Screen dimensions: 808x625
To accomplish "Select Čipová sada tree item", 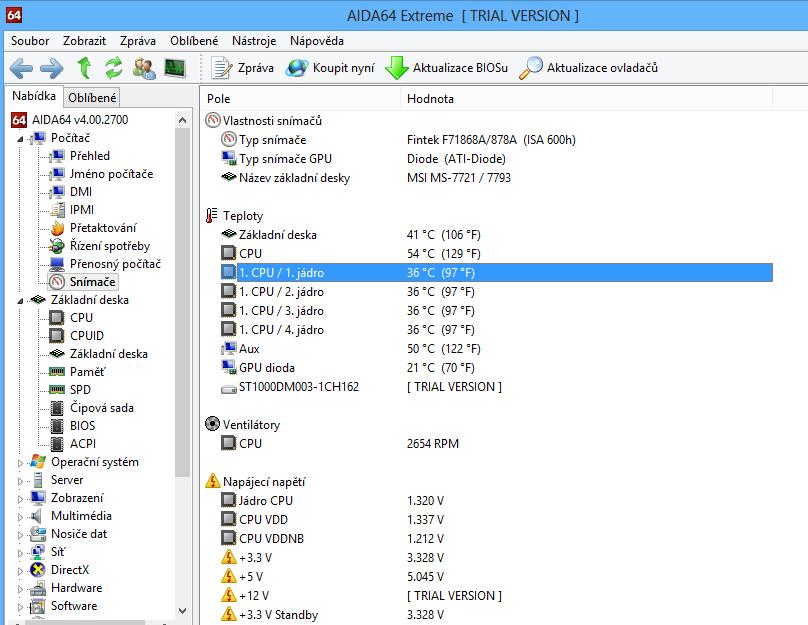I will click(x=92, y=408).
